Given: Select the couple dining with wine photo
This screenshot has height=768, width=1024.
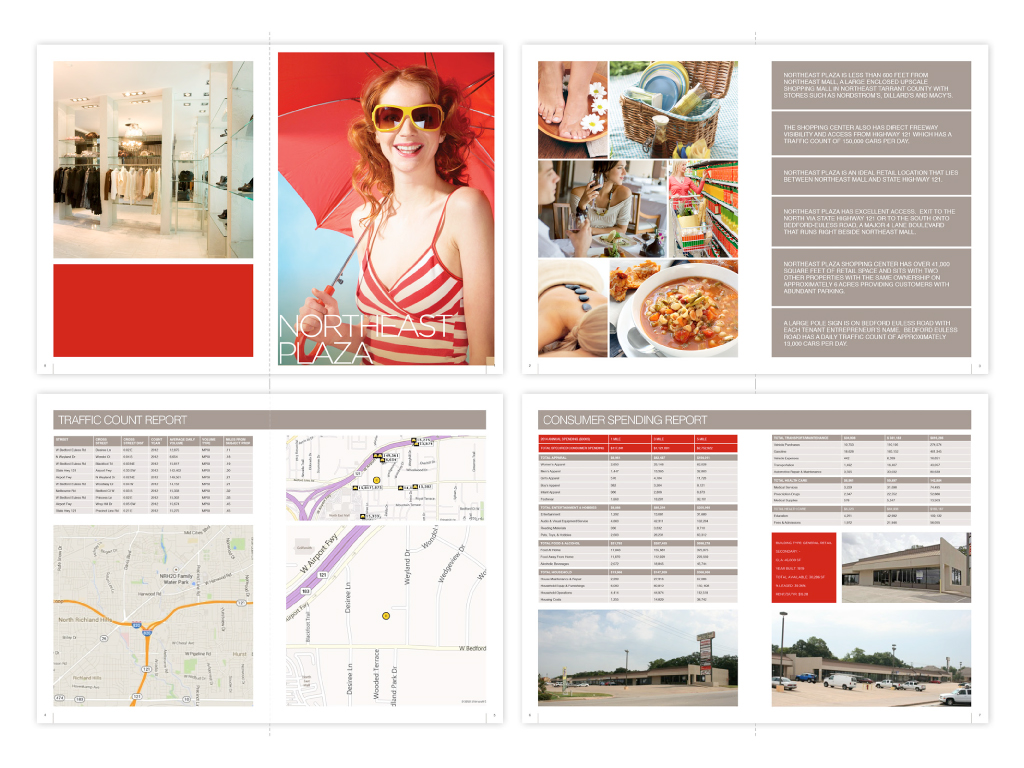Looking at the screenshot, I should click(602, 209).
